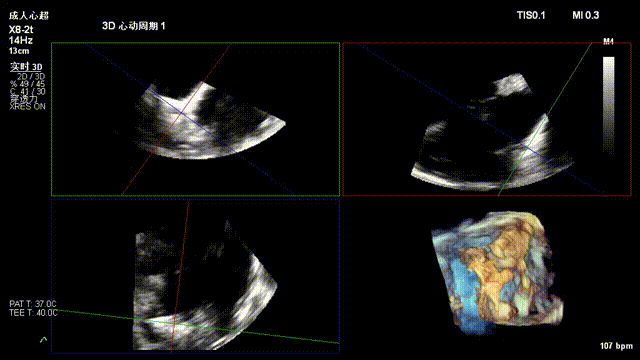Click the 3D 心动周期 1 title

(x=133, y=26)
